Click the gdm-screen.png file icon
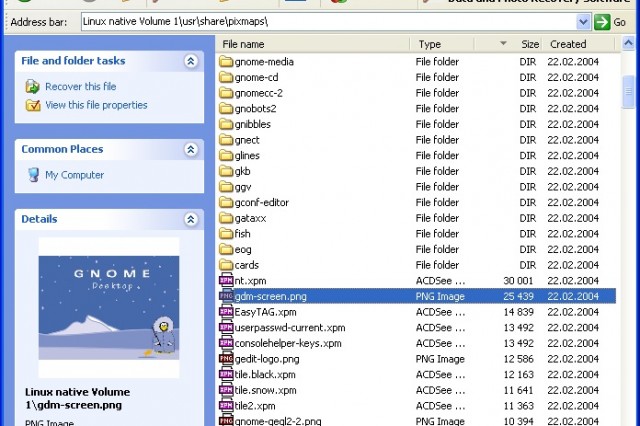 [x=226, y=296]
